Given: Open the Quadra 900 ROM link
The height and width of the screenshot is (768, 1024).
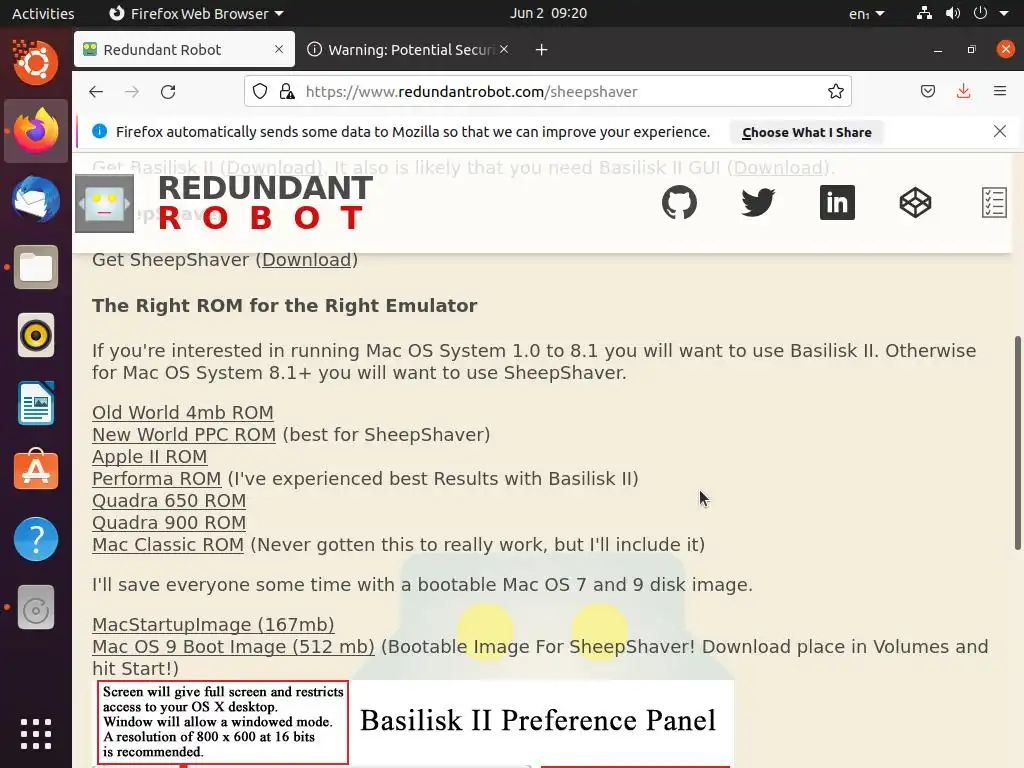Looking at the screenshot, I should pos(169,523).
